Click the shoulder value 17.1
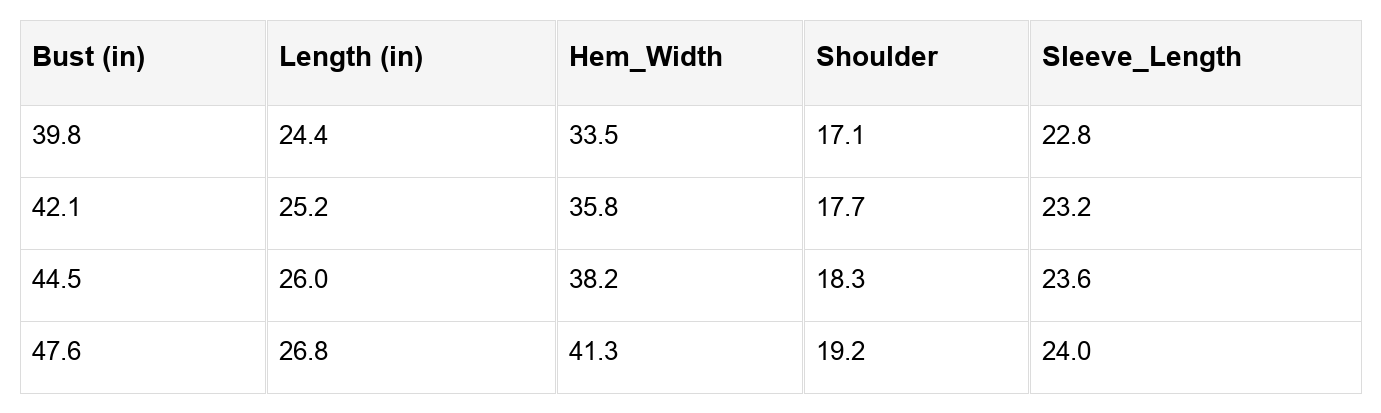1381x413 pixels. tap(840, 136)
